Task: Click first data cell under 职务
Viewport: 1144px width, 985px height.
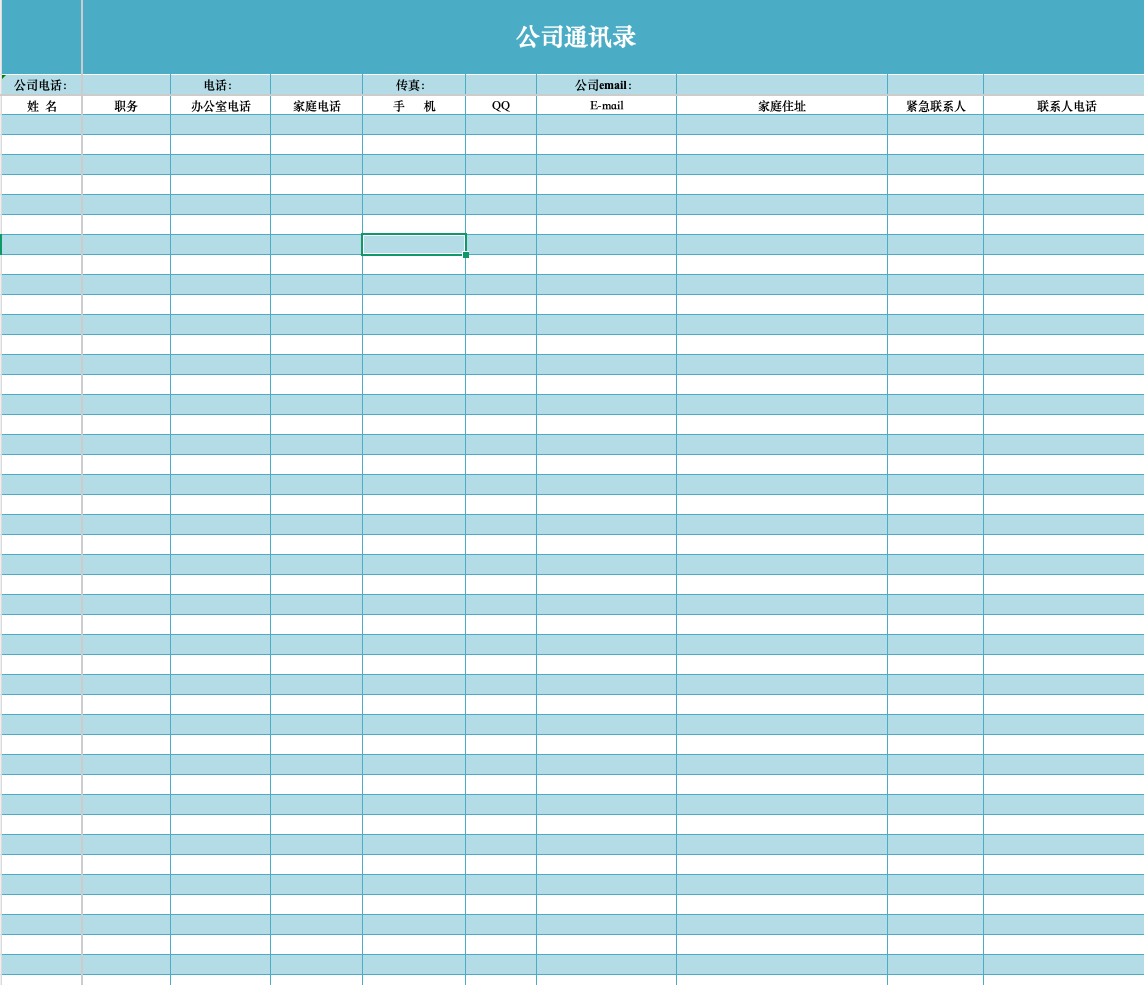Action: click(x=126, y=125)
